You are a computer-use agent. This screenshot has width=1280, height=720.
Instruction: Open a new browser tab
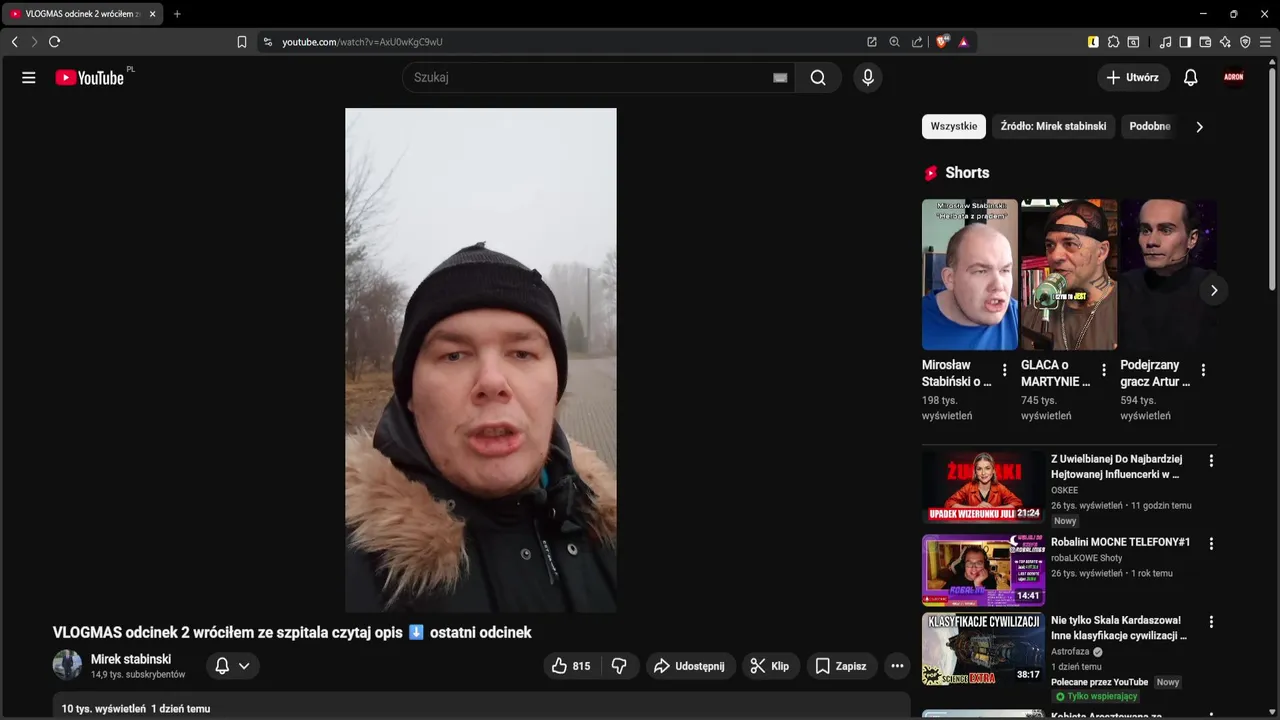point(177,14)
